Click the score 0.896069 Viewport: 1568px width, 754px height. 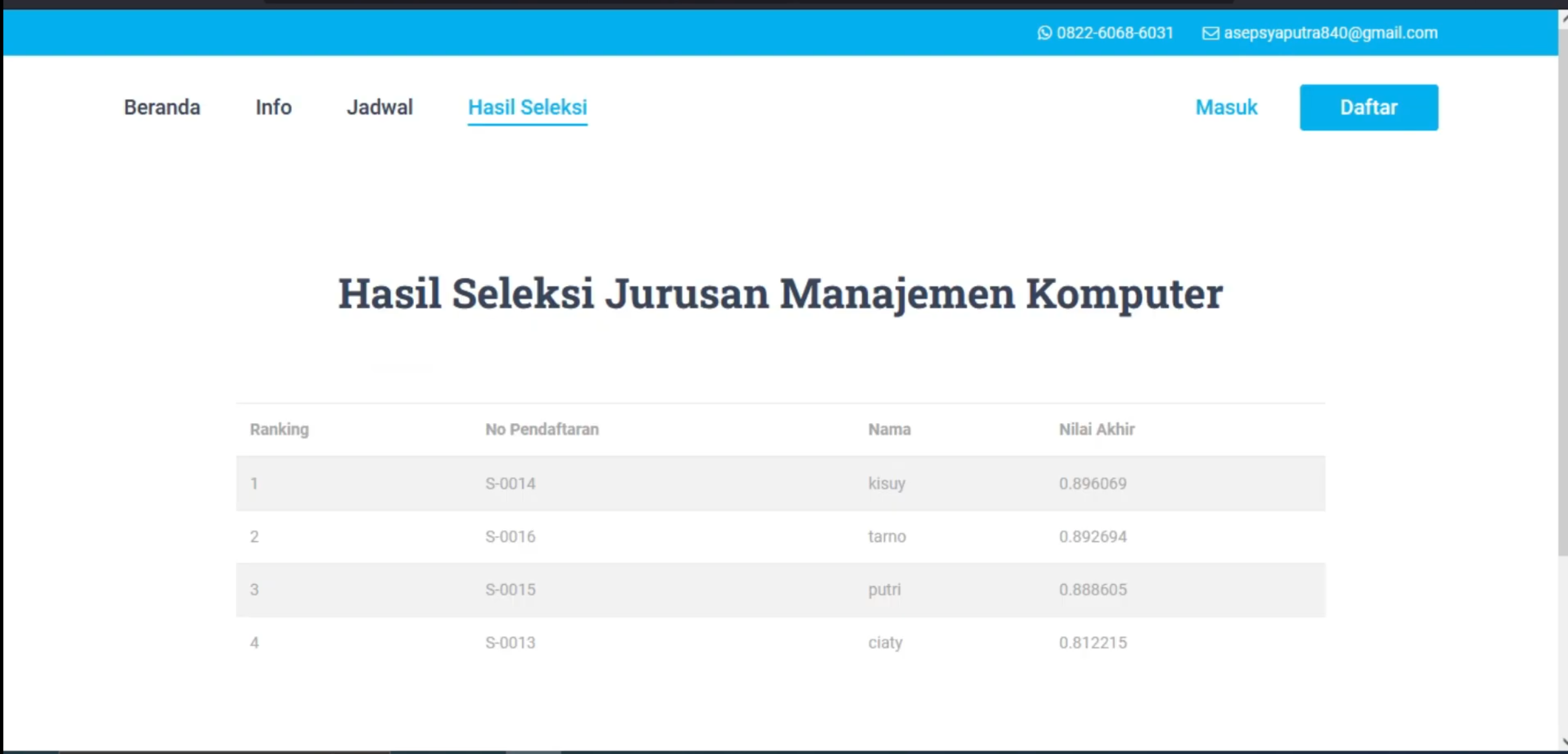1093,484
